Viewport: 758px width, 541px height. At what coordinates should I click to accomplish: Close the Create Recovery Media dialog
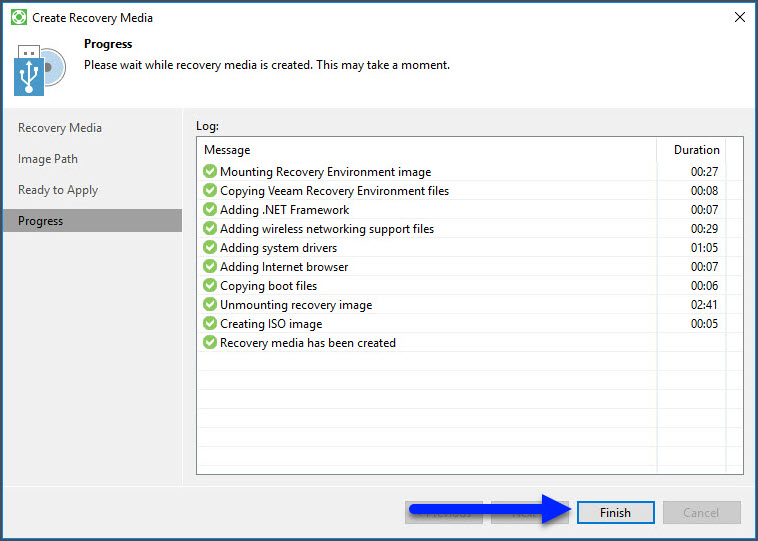pyautogui.click(x=739, y=18)
